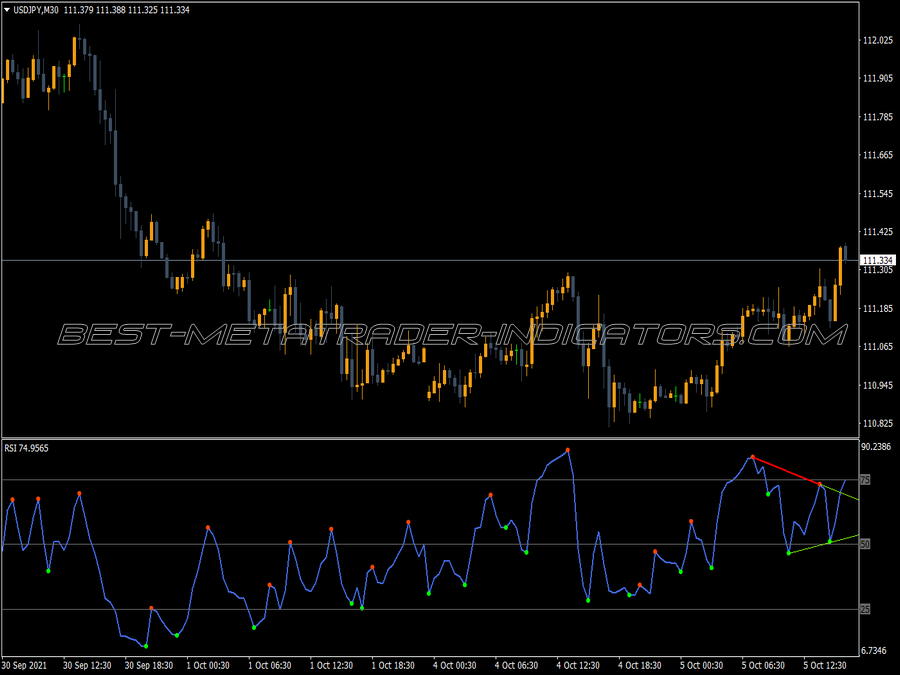This screenshot has height=675, width=900.
Task: Click the 110.825 price scale label
Action: pos(878,424)
